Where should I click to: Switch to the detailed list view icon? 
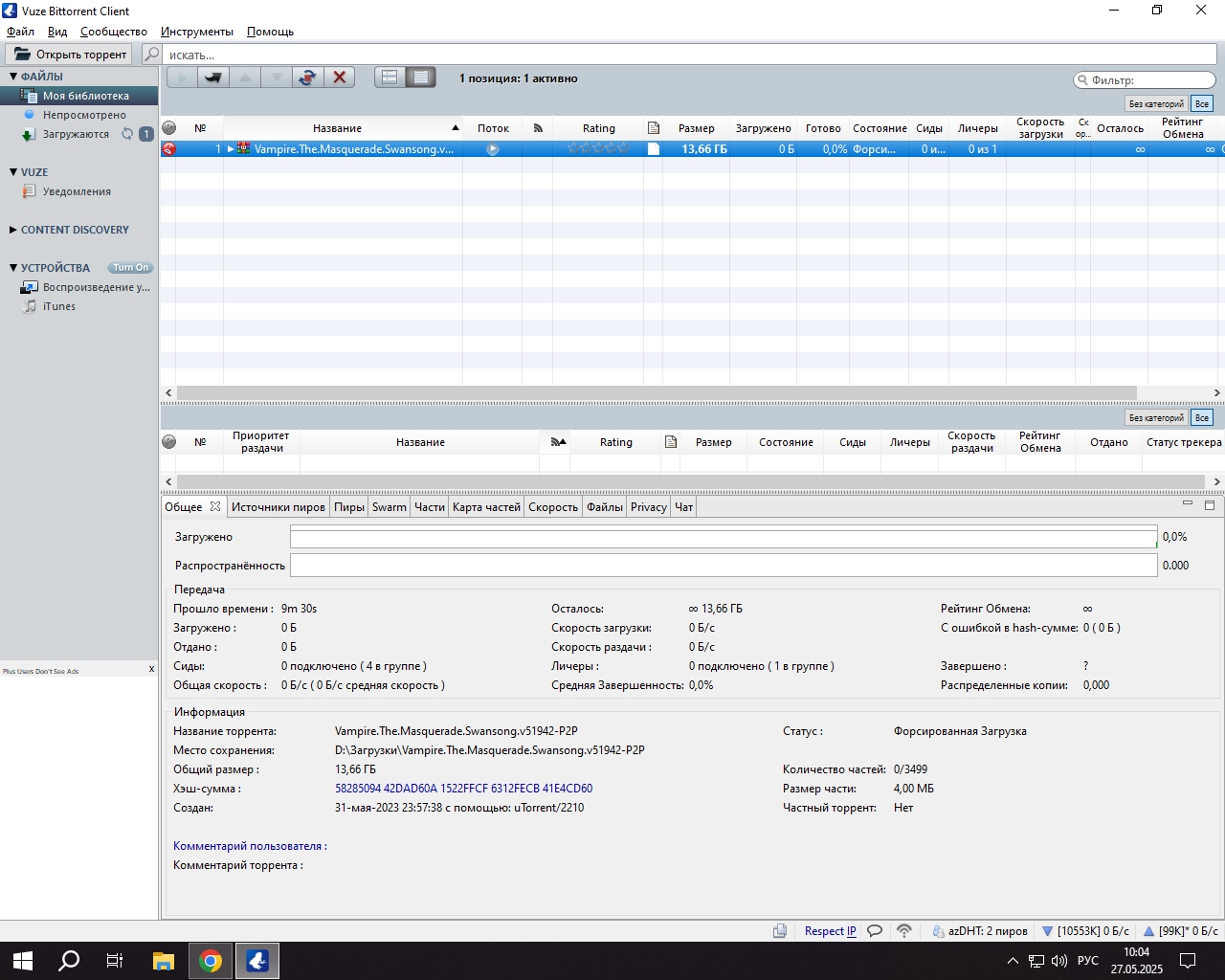pos(421,78)
